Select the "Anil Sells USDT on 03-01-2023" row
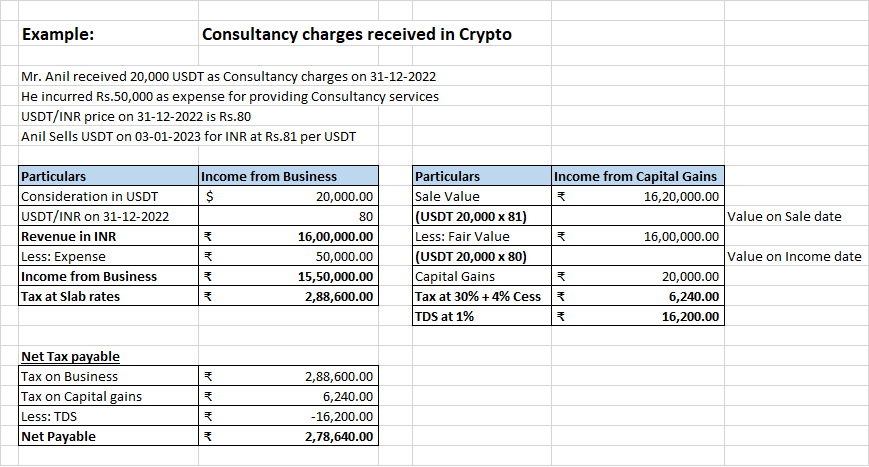The height and width of the screenshot is (467, 869). click(188, 136)
